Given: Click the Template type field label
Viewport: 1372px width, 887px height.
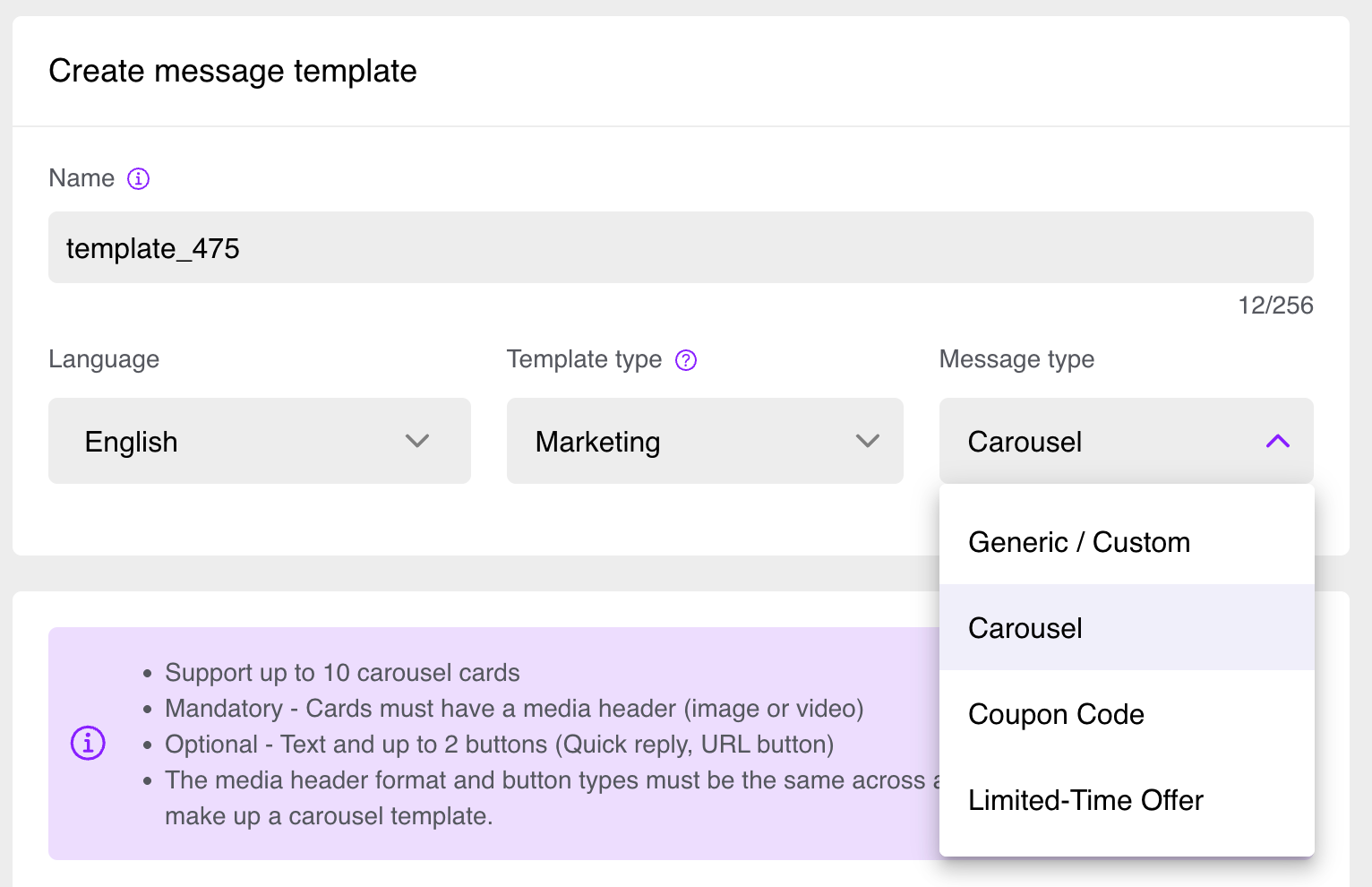Looking at the screenshot, I should click(x=584, y=359).
